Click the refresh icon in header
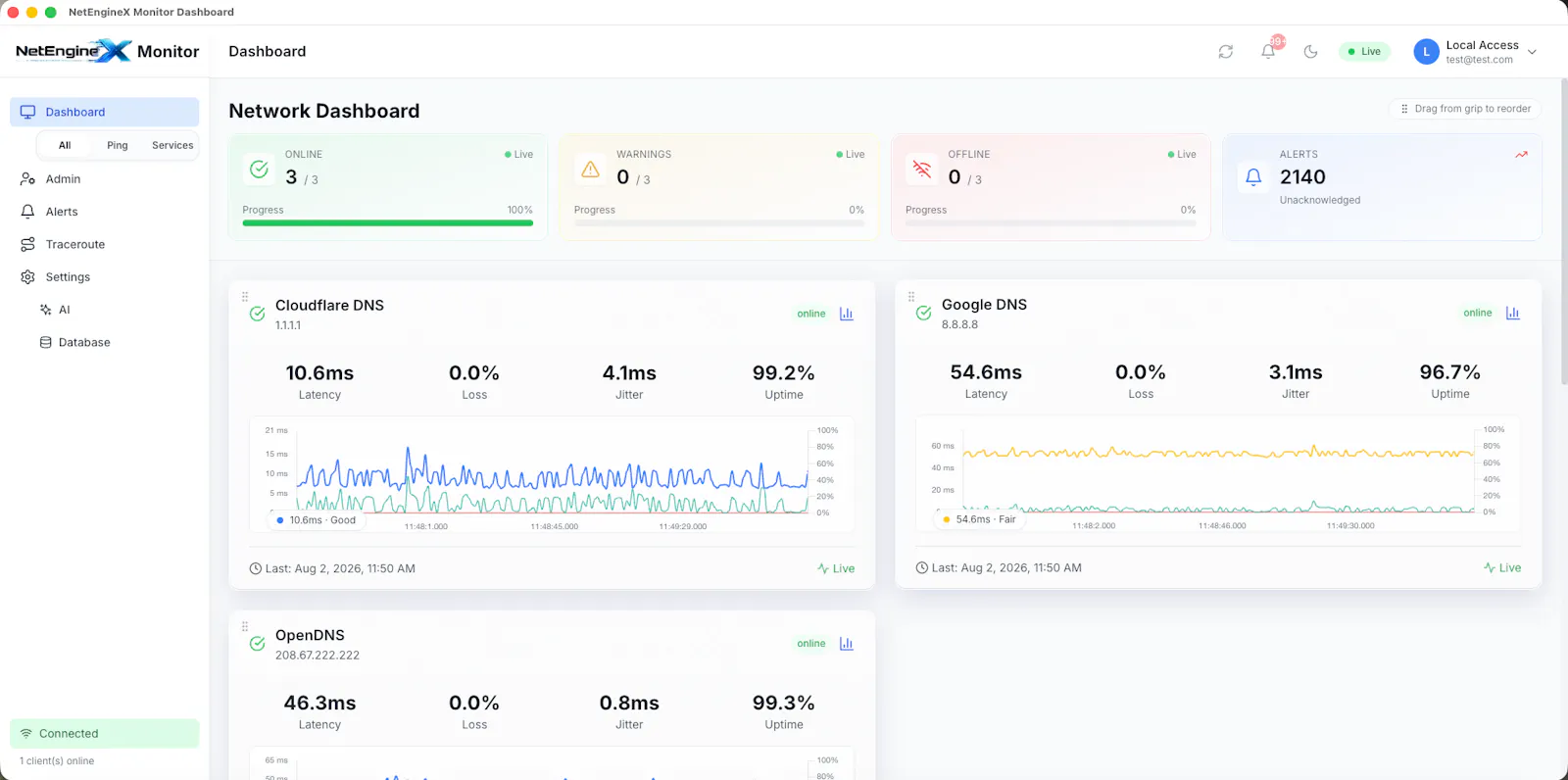This screenshot has width=1568, height=780. pyautogui.click(x=1225, y=52)
